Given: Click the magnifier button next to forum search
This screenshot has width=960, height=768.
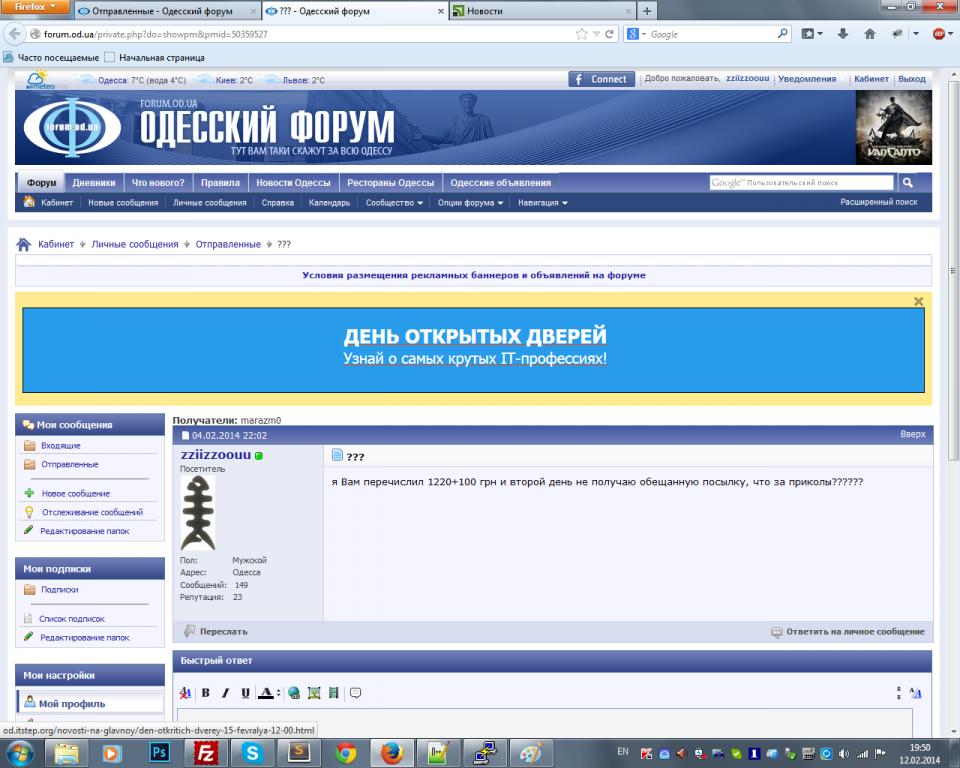Looking at the screenshot, I should pyautogui.click(x=907, y=183).
